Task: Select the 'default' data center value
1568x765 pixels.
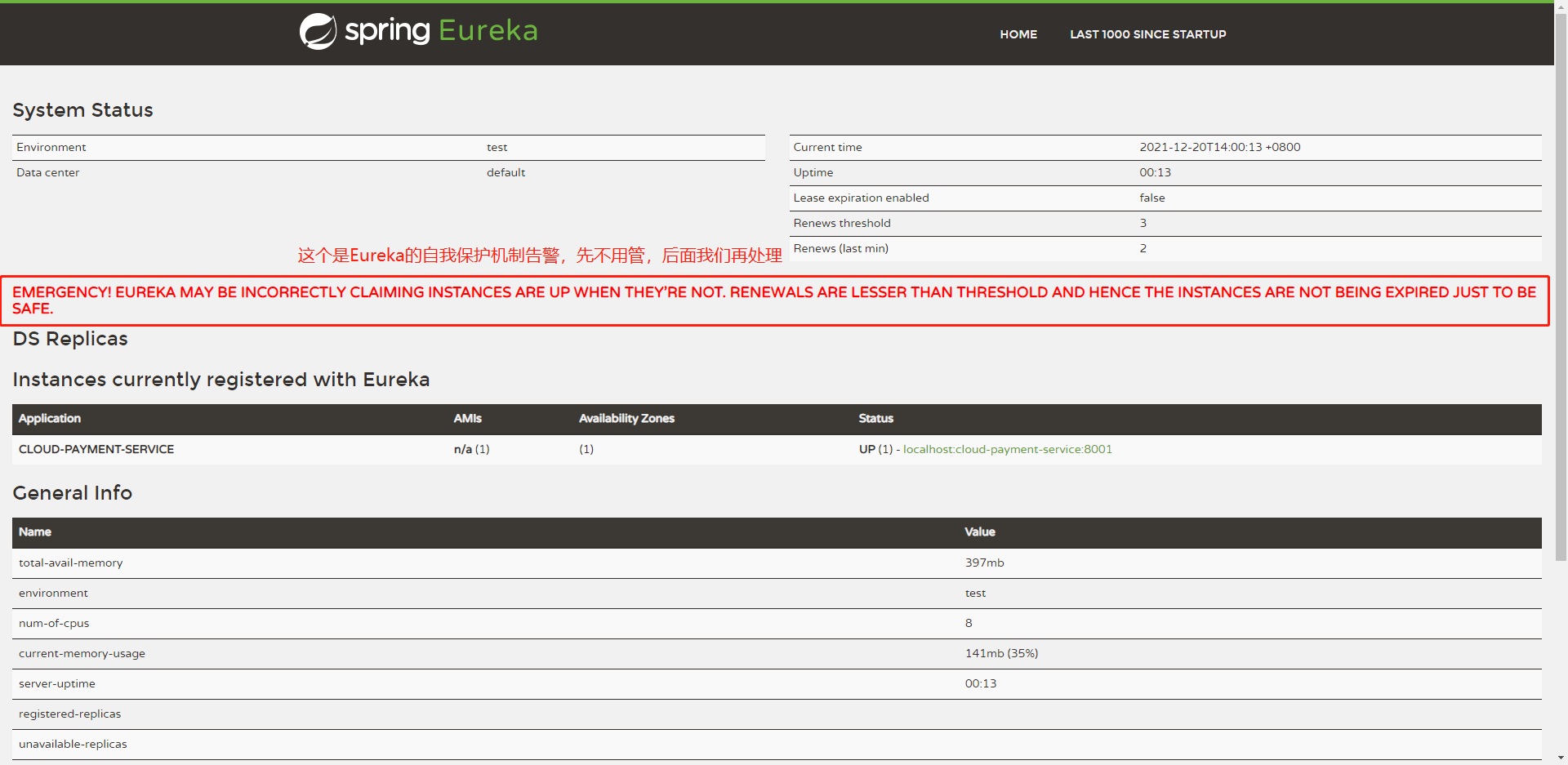Action: point(506,172)
